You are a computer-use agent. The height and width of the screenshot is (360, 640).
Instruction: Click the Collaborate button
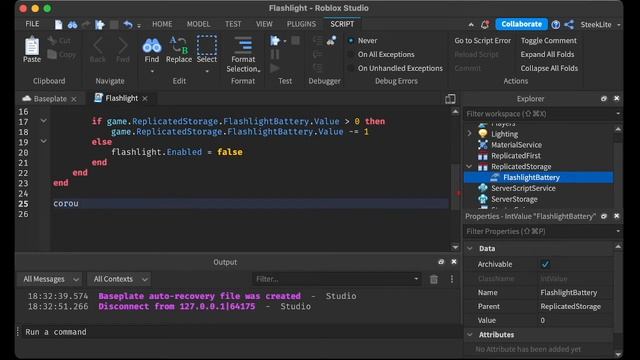pos(521,24)
